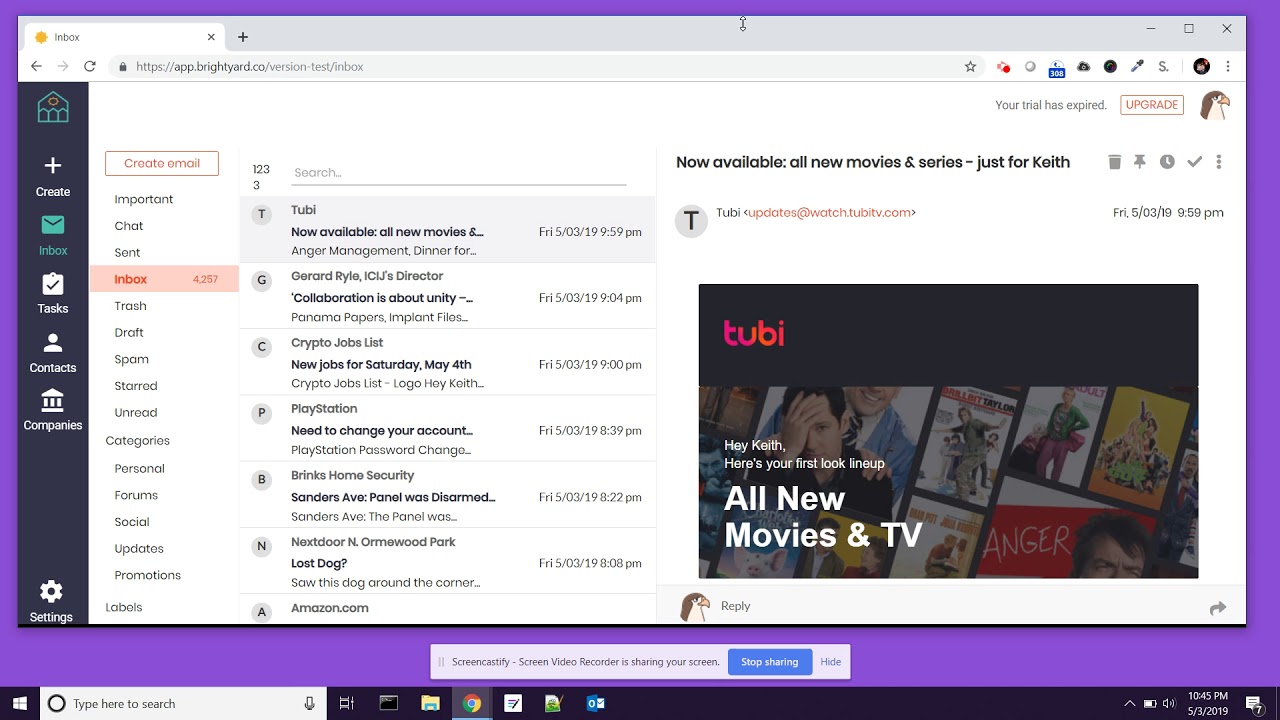
Task: Open the Starred folder
Action: [x=136, y=386]
